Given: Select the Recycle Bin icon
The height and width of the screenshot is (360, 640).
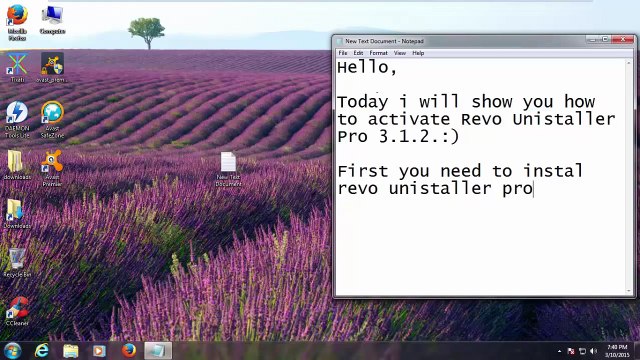Looking at the screenshot, I should tap(17, 263).
